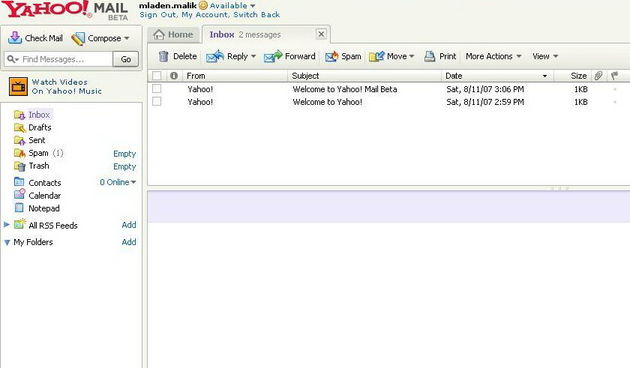630x368 pixels.
Task: Collapse the My Folders section
Action: tap(7, 242)
